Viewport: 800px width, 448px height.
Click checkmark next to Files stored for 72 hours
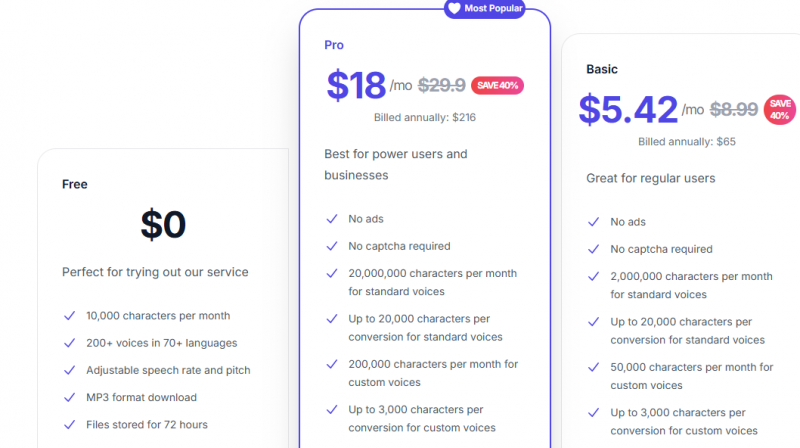pyautogui.click(x=70, y=425)
